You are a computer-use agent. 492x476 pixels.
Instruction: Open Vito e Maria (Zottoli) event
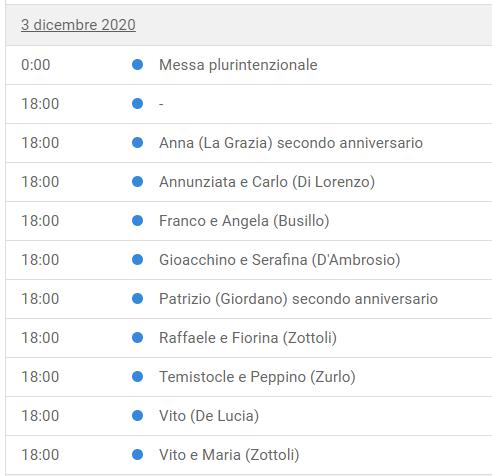[x=229, y=455]
